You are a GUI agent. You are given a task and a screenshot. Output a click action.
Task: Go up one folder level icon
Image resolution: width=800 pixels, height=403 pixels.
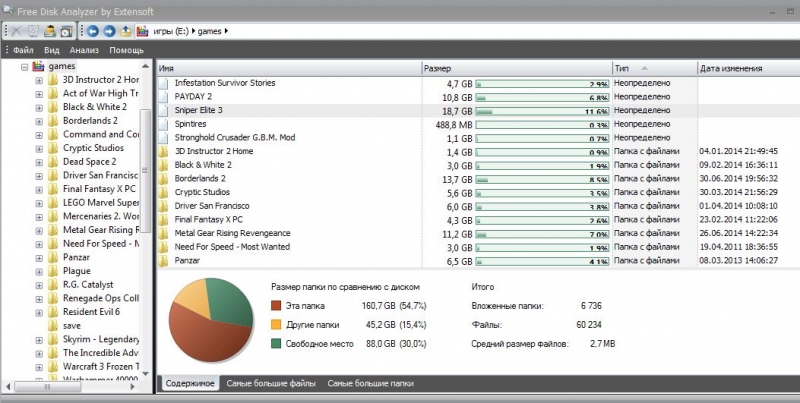pyautogui.click(x=126, y=31)
